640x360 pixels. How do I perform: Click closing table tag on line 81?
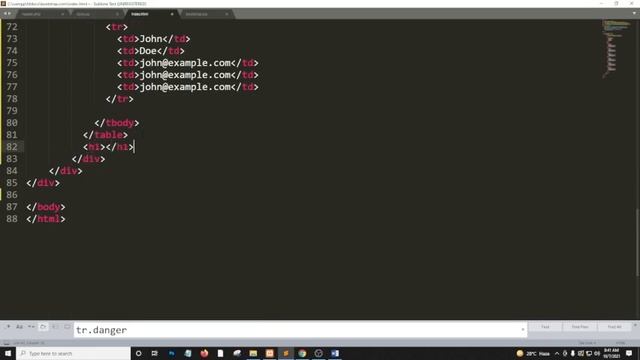click(105, 135)
